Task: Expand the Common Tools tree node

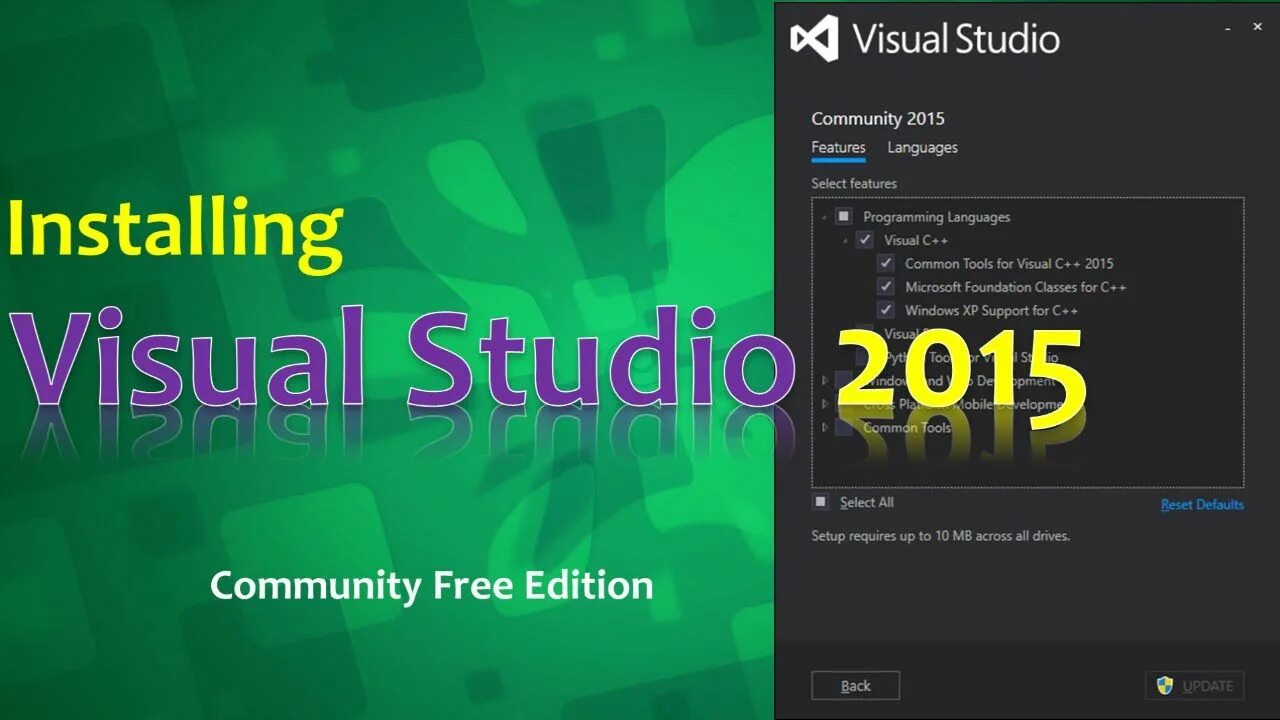Action: [825, 427]
